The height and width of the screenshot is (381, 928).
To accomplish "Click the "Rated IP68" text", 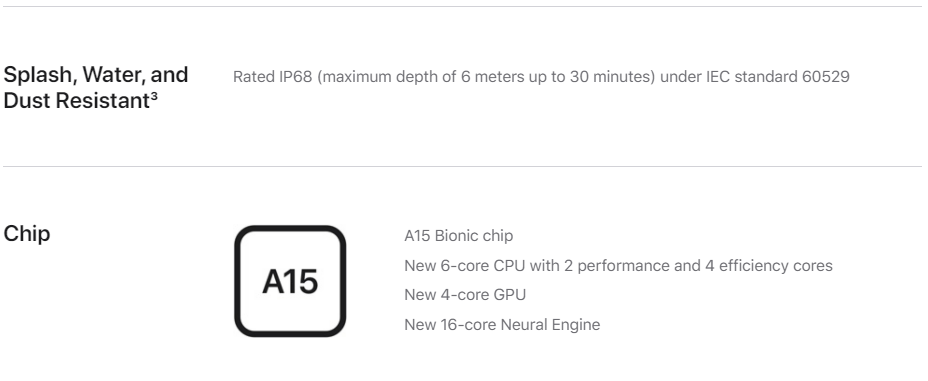I will [x=272, y=77].
